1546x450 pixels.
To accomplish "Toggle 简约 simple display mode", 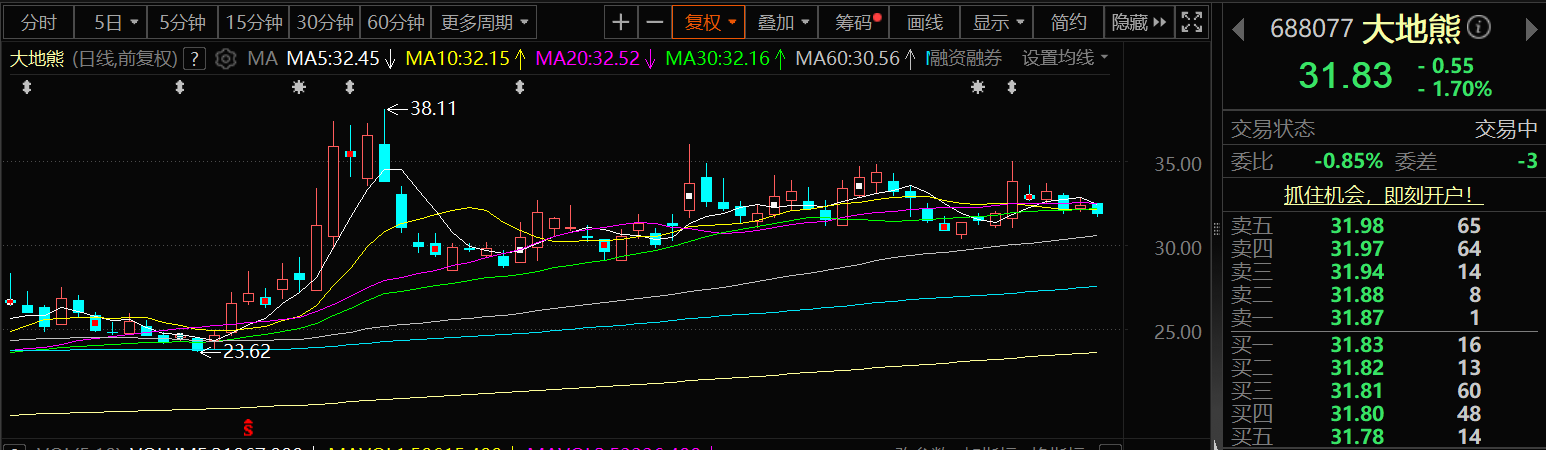I will (x=1068, y=22).
